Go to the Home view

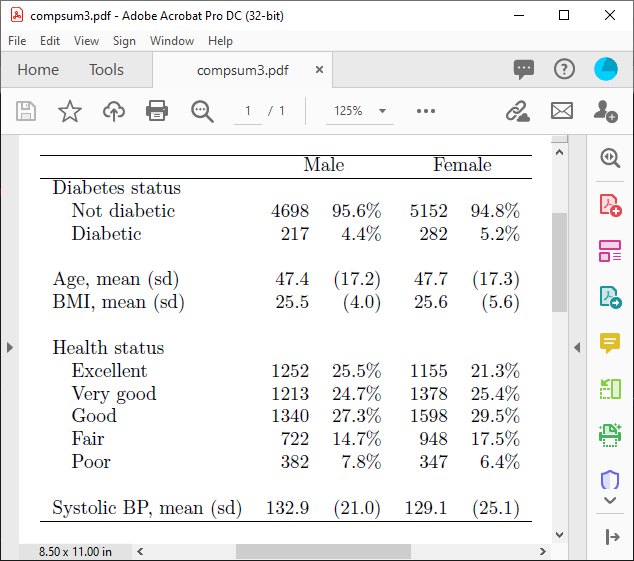(38, 70)
